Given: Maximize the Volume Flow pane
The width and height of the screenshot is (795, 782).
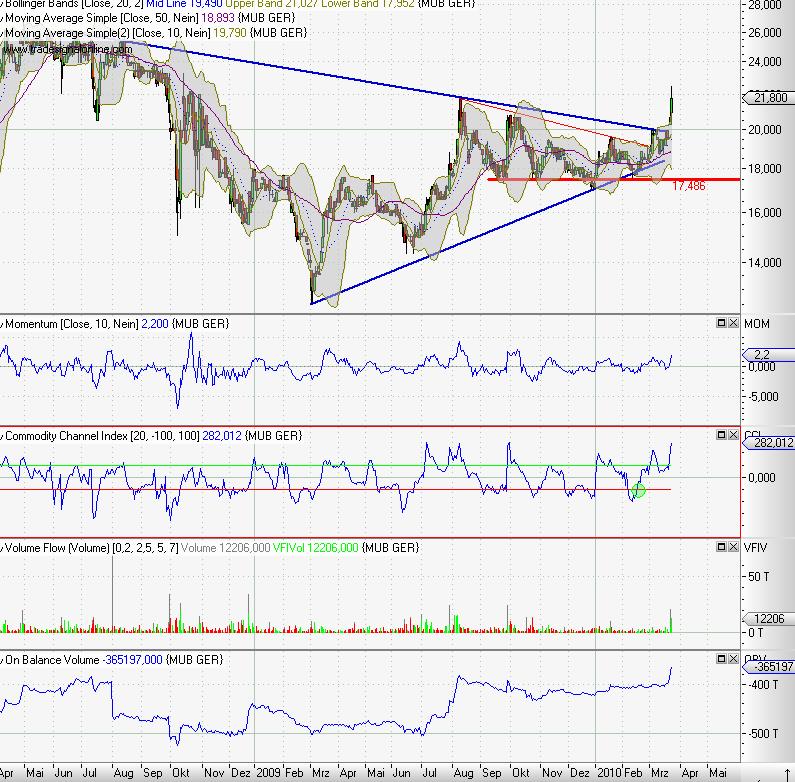Looking at the screenshot, I should coord(722,547).
